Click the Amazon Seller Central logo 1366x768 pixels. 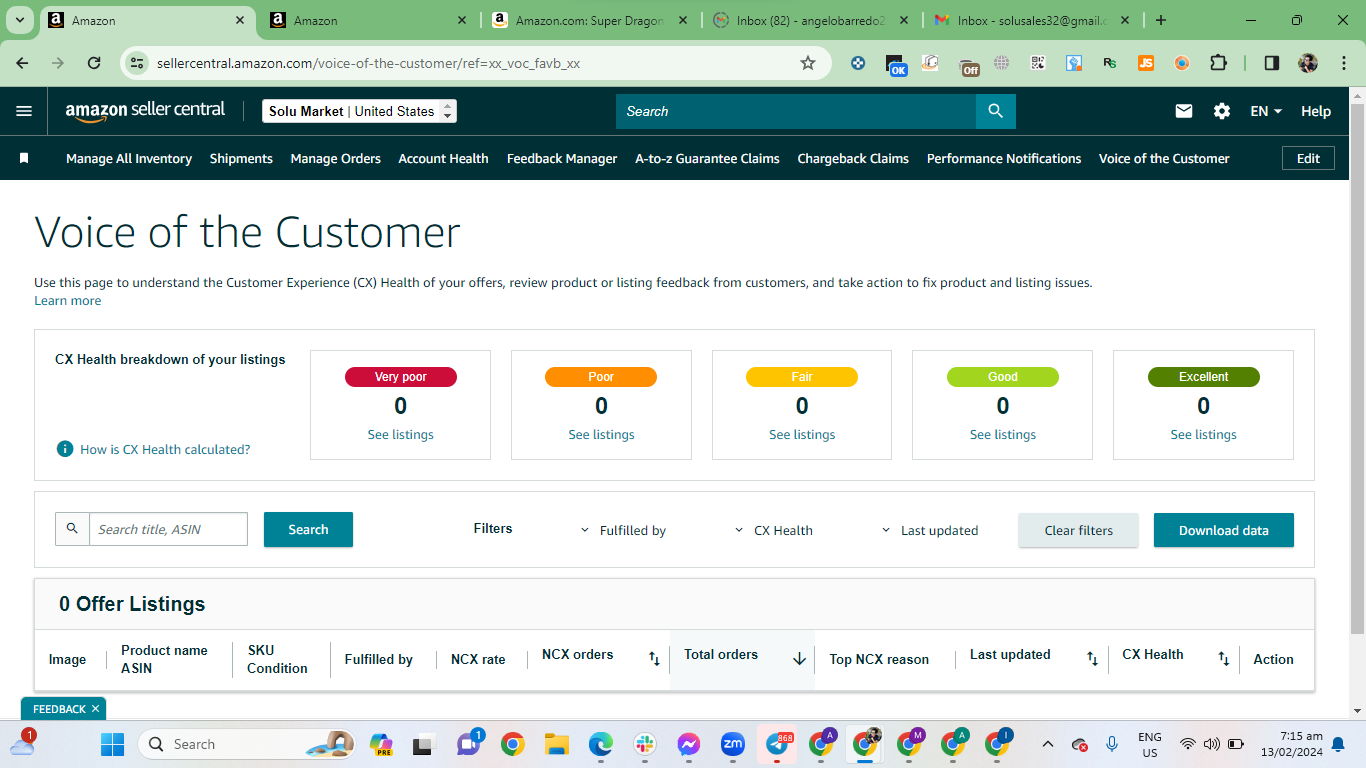145,111
